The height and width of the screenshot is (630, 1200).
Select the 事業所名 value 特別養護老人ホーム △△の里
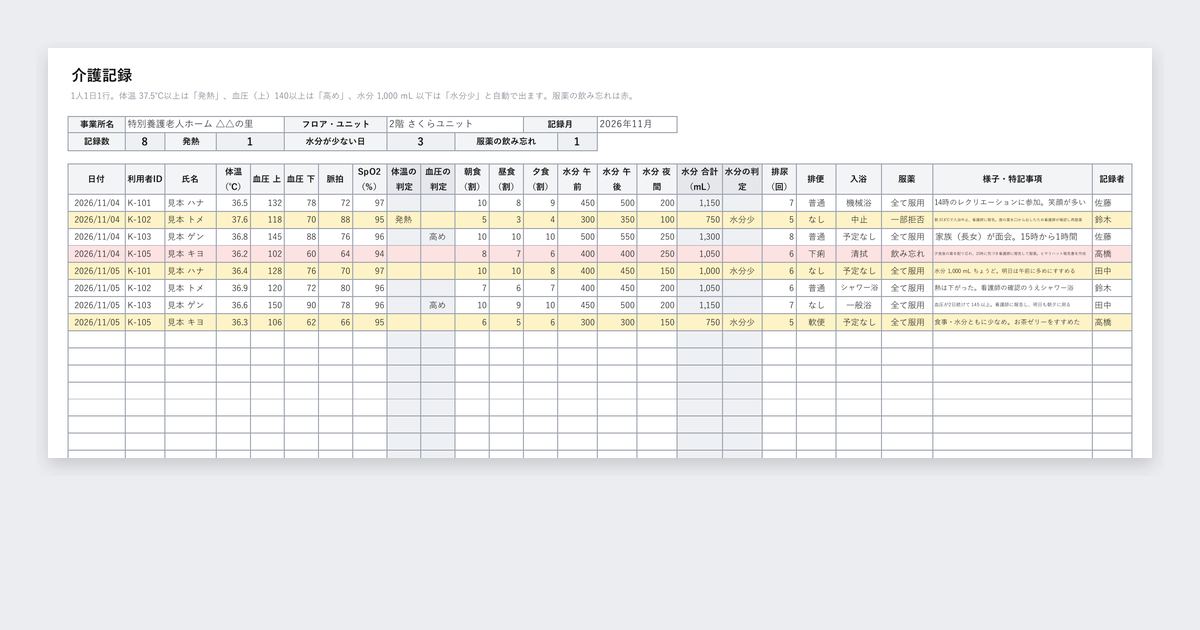[204, 124]
